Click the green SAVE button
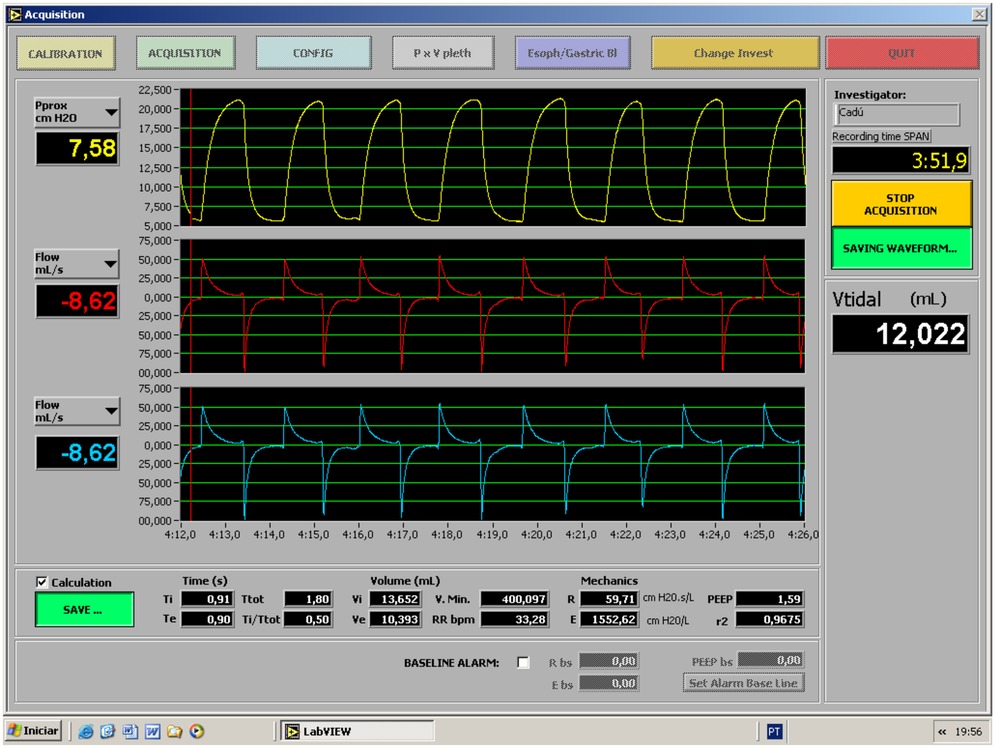 coord(84,610)
